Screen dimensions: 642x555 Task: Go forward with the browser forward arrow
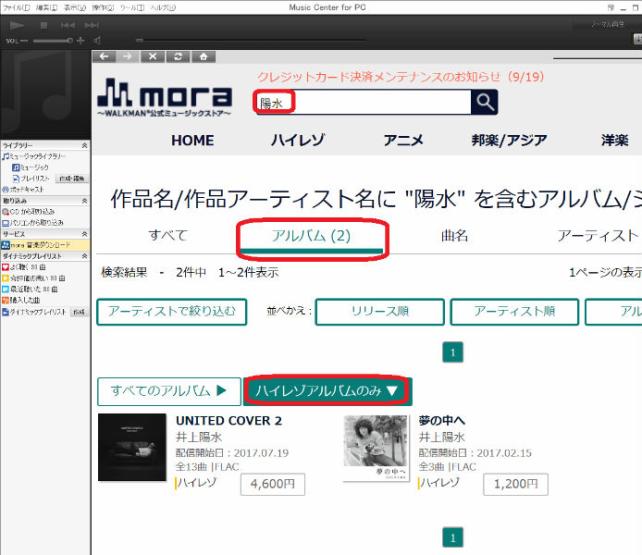(128, 56)
